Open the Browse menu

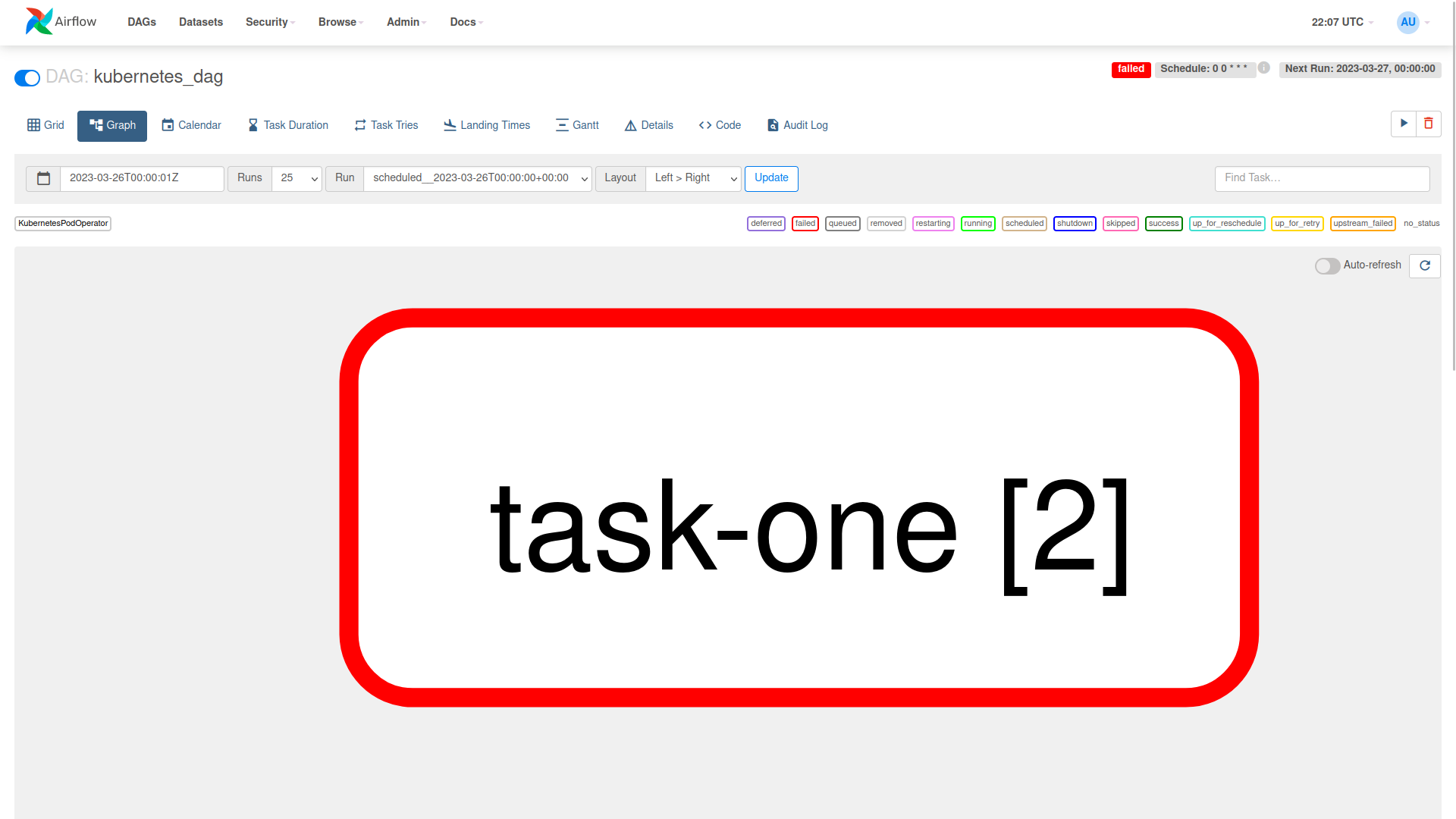(340, 22)
